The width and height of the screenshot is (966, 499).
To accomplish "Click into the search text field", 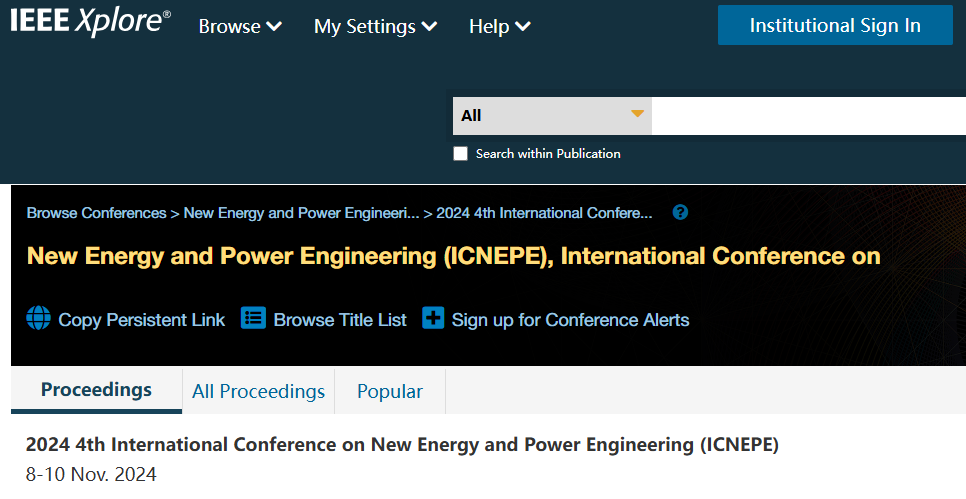I will pyautogui.click(x=808, y=116).
